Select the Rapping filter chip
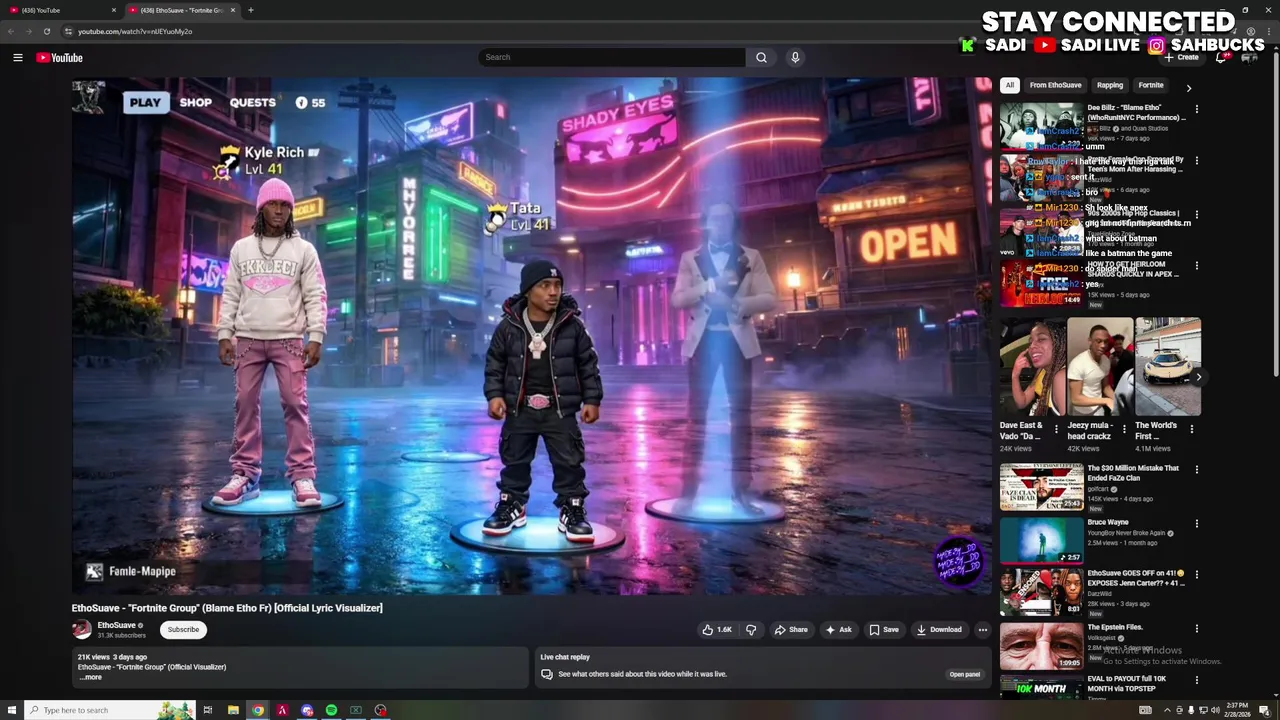1280x720 pixels. pyautogui.click(x=1110, y=85)
